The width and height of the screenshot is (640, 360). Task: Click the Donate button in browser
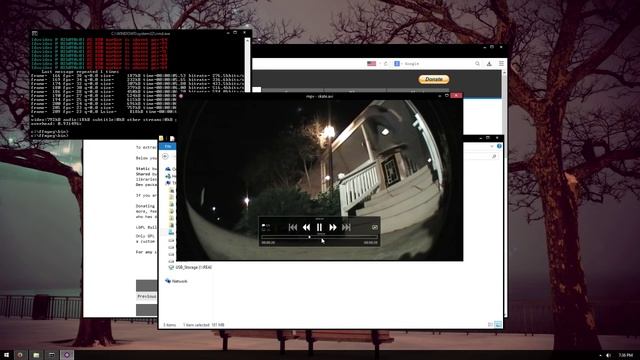click(x=434, y=79)
